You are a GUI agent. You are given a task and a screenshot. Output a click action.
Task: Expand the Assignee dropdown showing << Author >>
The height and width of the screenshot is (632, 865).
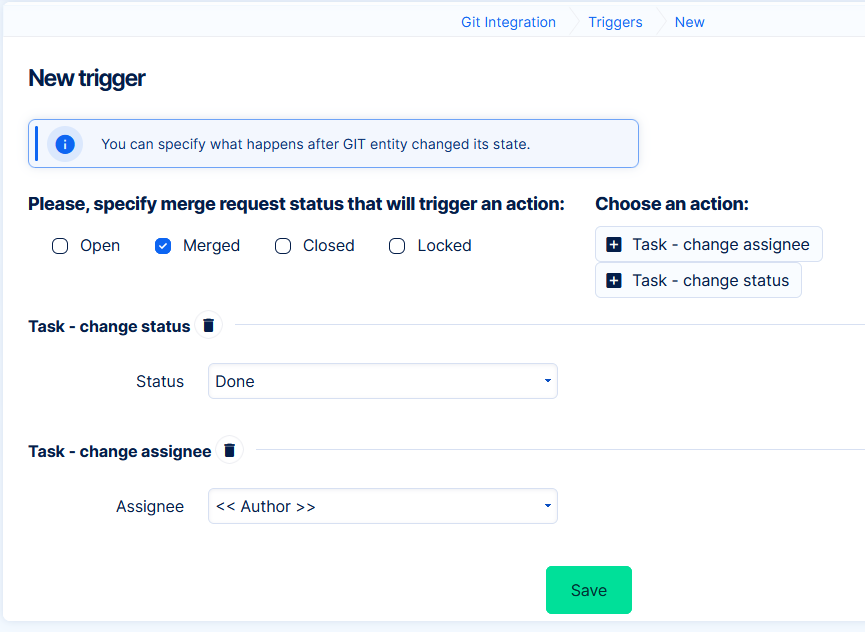pyautogui.click(x=382, y=507)
